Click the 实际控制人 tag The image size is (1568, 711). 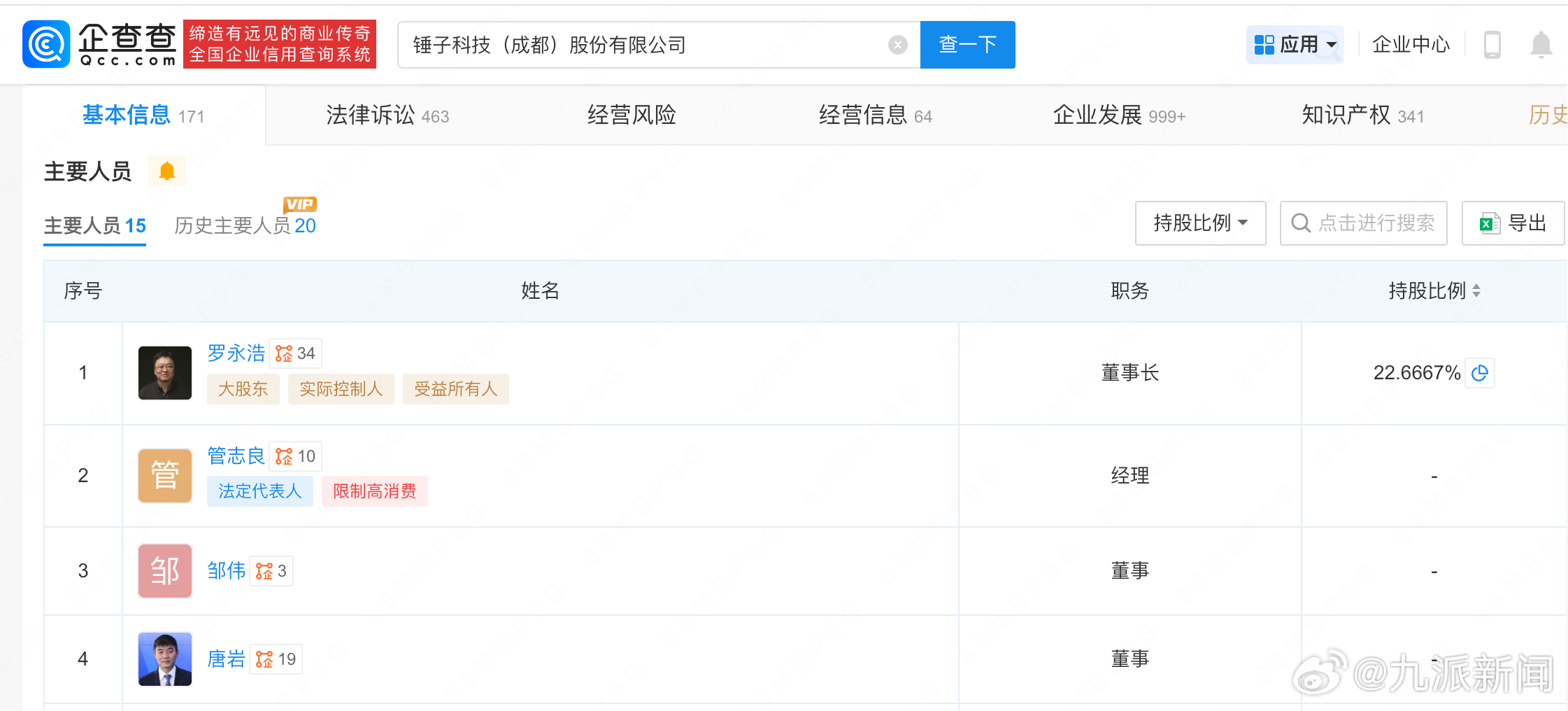pos(341,389)
